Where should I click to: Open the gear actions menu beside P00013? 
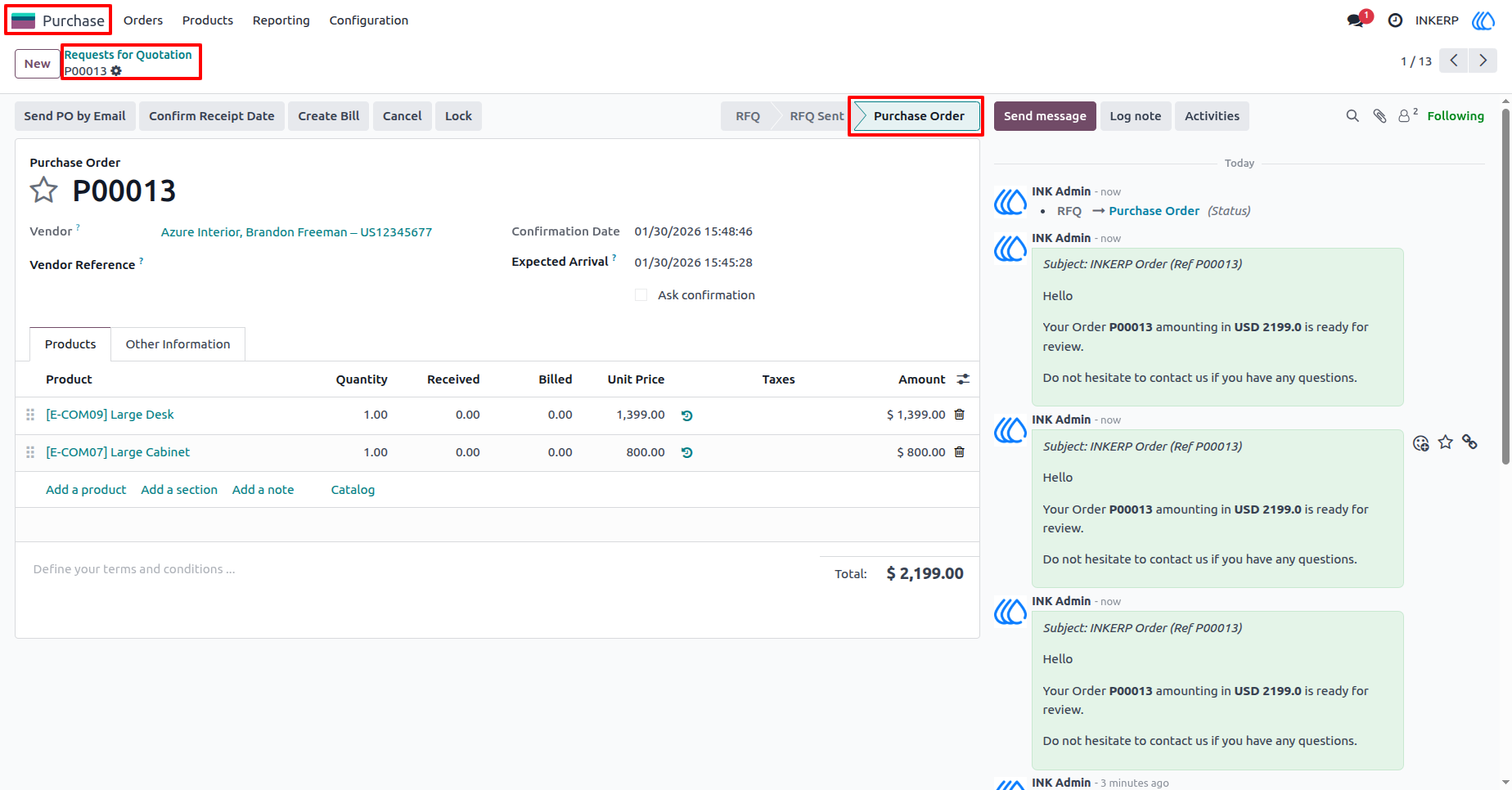pyautogui.click(x=116, y=71)
